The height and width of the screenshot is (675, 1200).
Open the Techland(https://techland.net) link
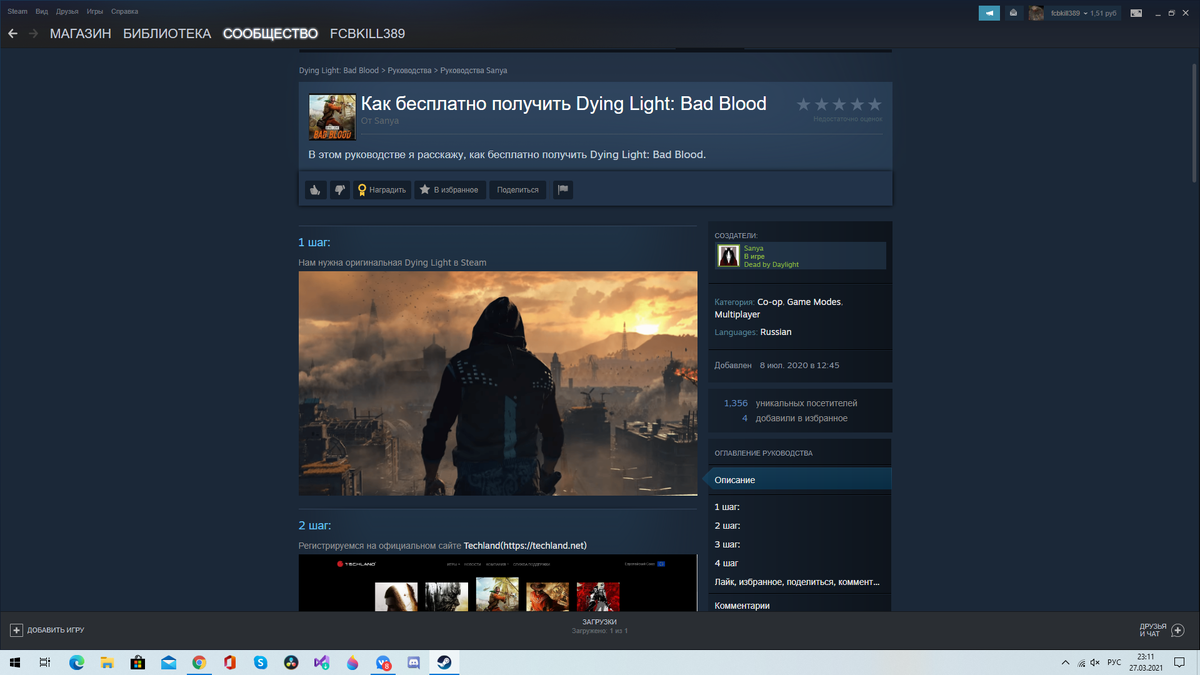pyautogui.click(x=525, y=546)
